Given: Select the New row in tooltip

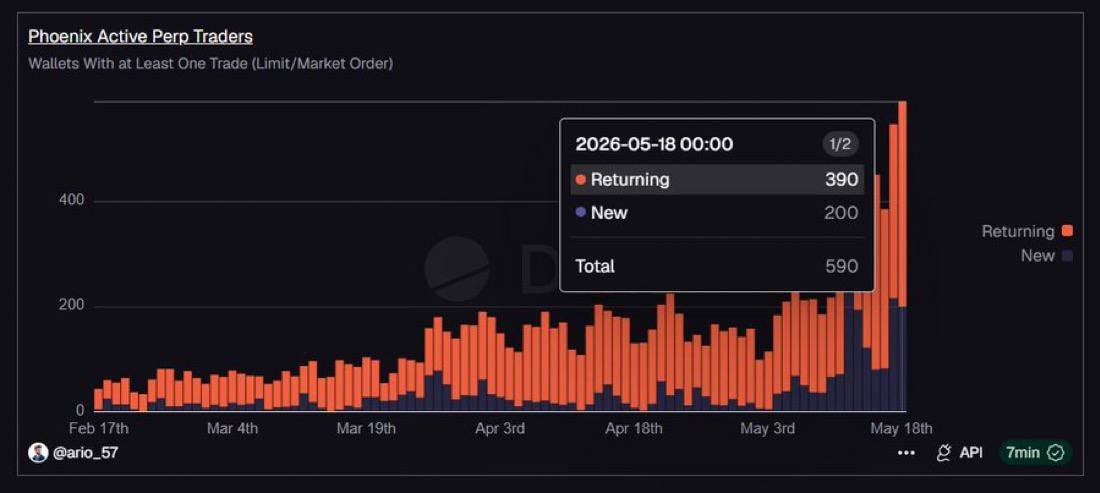Looking at the screenshot, I should tap(717, 212).
